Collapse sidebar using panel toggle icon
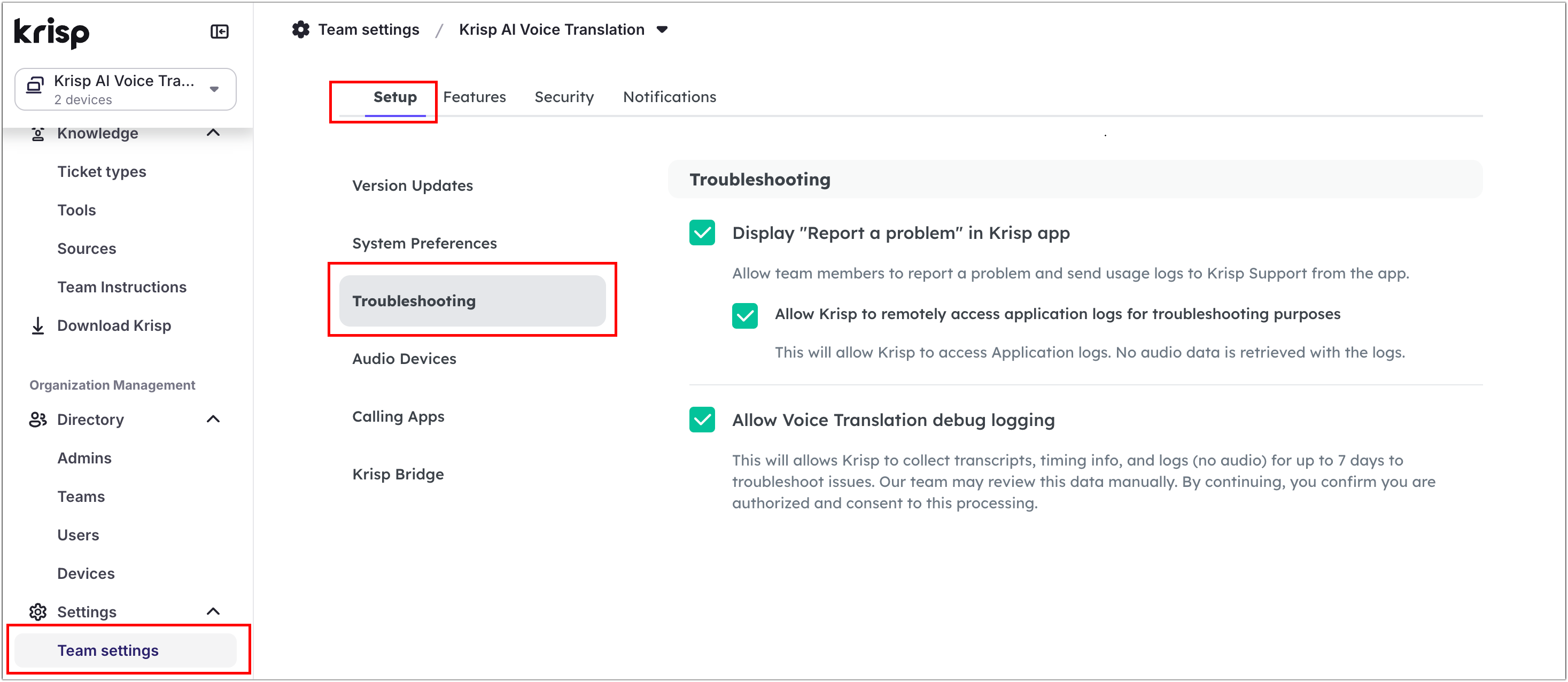The image size is (1568, 682). pos(219,32)
